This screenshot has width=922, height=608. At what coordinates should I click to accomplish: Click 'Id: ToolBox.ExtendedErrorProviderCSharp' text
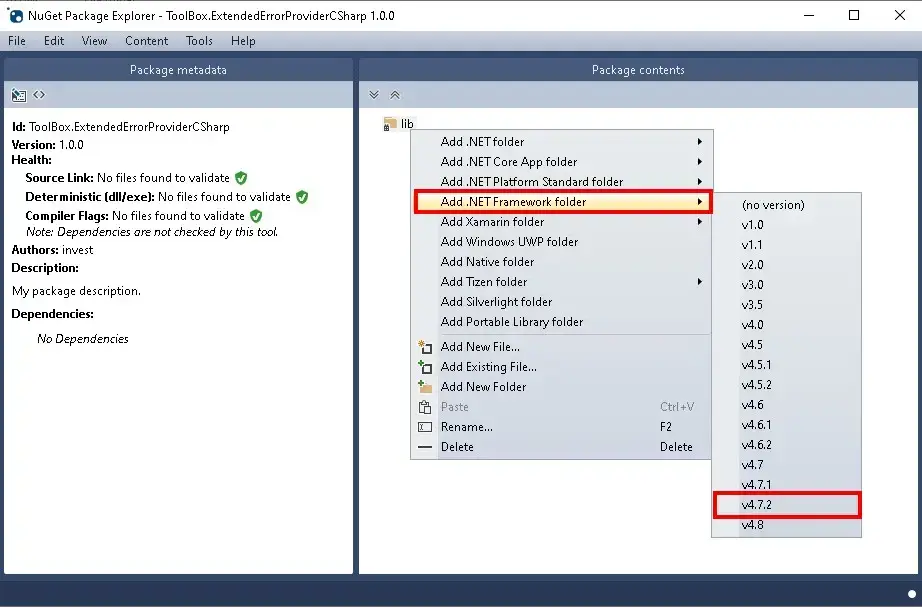121,127
